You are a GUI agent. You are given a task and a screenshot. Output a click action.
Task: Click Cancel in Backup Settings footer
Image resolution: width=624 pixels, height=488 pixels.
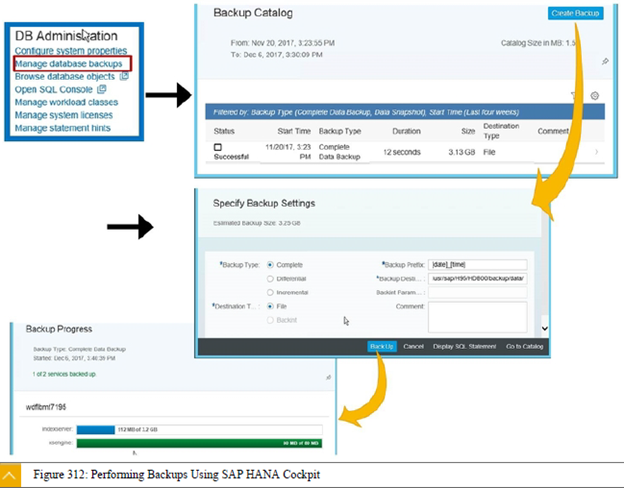point(413,346)
